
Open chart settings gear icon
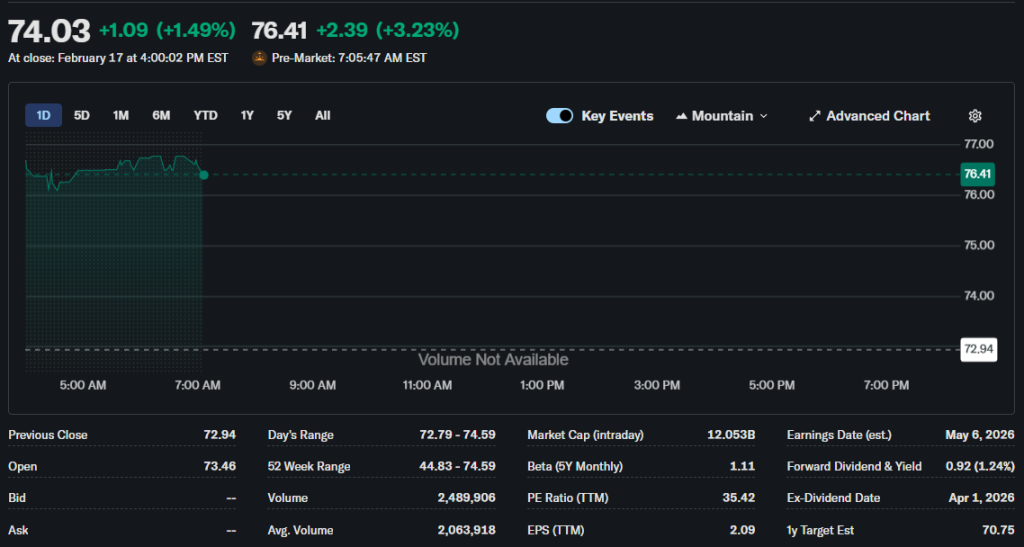pyautogui.click(x=975, y=116)
